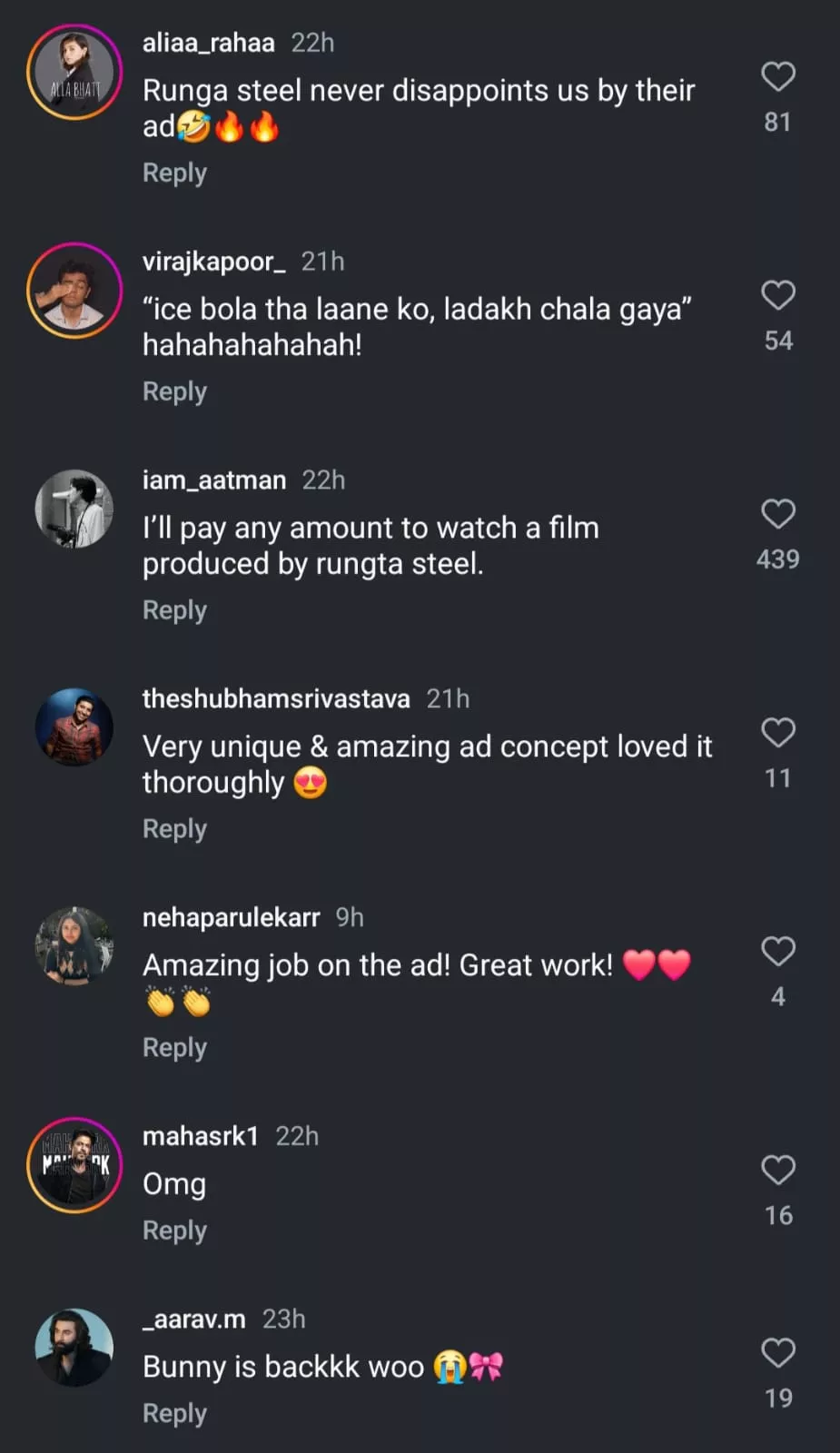Heart nehaparulekarr's Great work comment
The image size is (840, 1453).
click(x=777, y=951)
